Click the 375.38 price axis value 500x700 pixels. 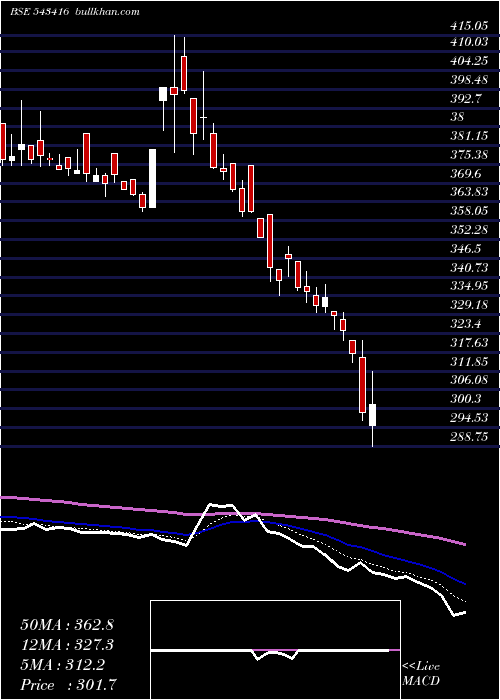coord(469,154)
